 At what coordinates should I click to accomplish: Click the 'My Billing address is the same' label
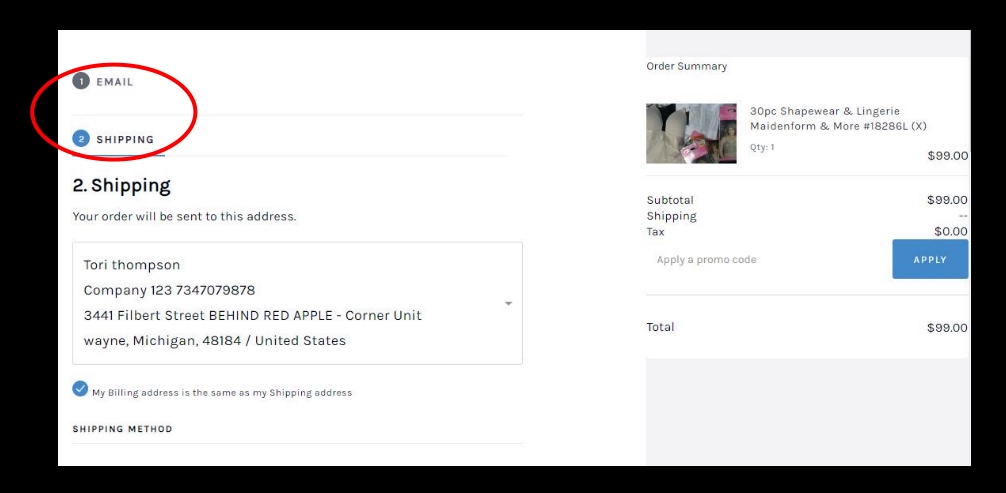pyautogui.click(x=222, y=393)
